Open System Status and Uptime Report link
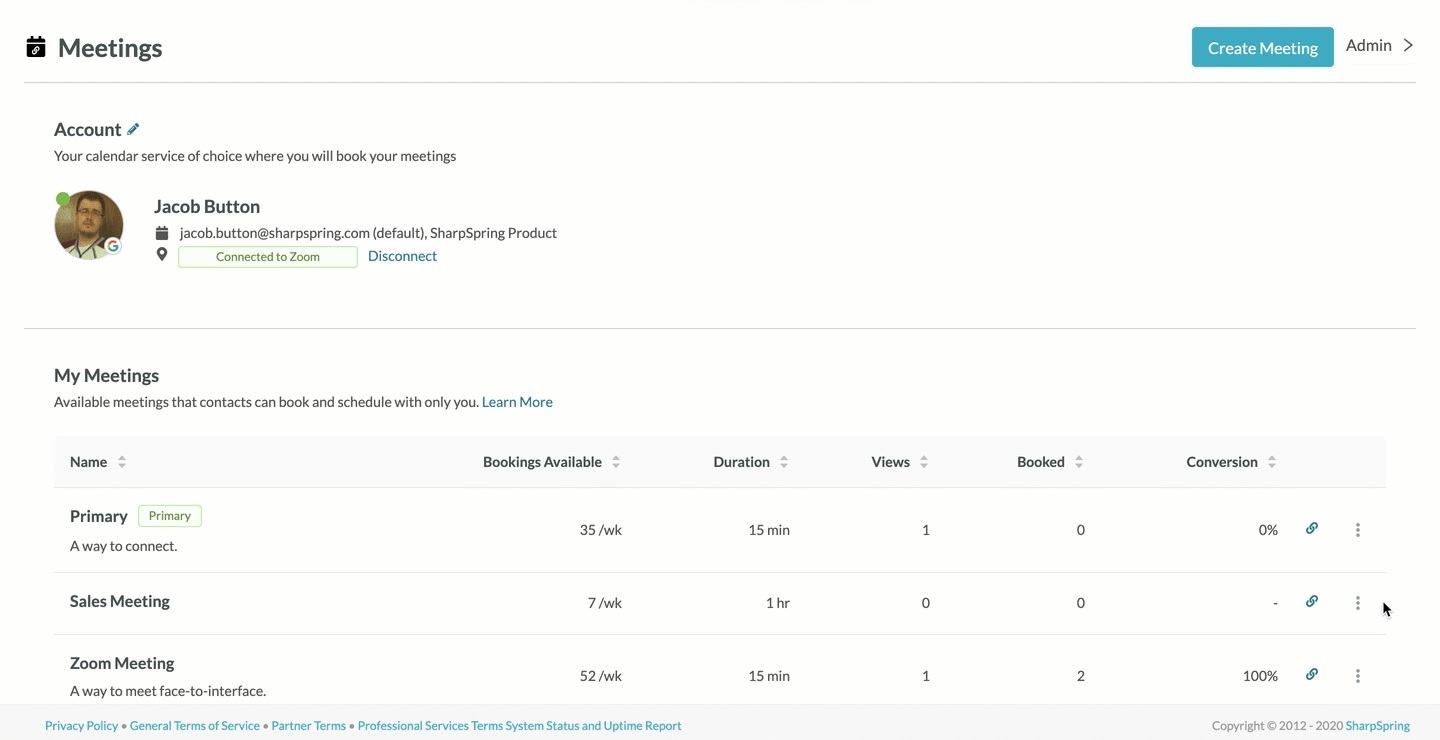Image resolution: width=1440 pixels, height=740 pixels. [x=593, y=726]
